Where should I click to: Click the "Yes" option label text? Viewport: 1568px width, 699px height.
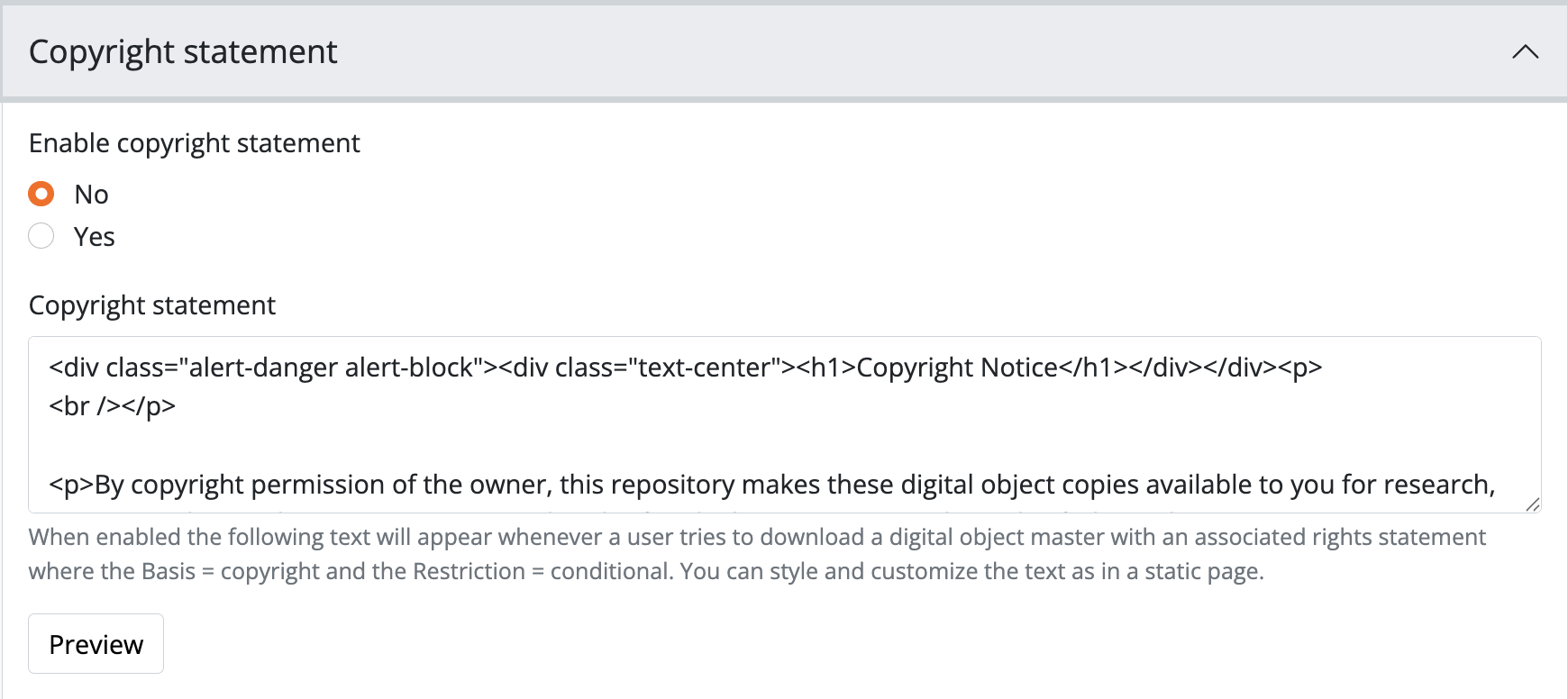pyautogui.click(x=94, y=237)
